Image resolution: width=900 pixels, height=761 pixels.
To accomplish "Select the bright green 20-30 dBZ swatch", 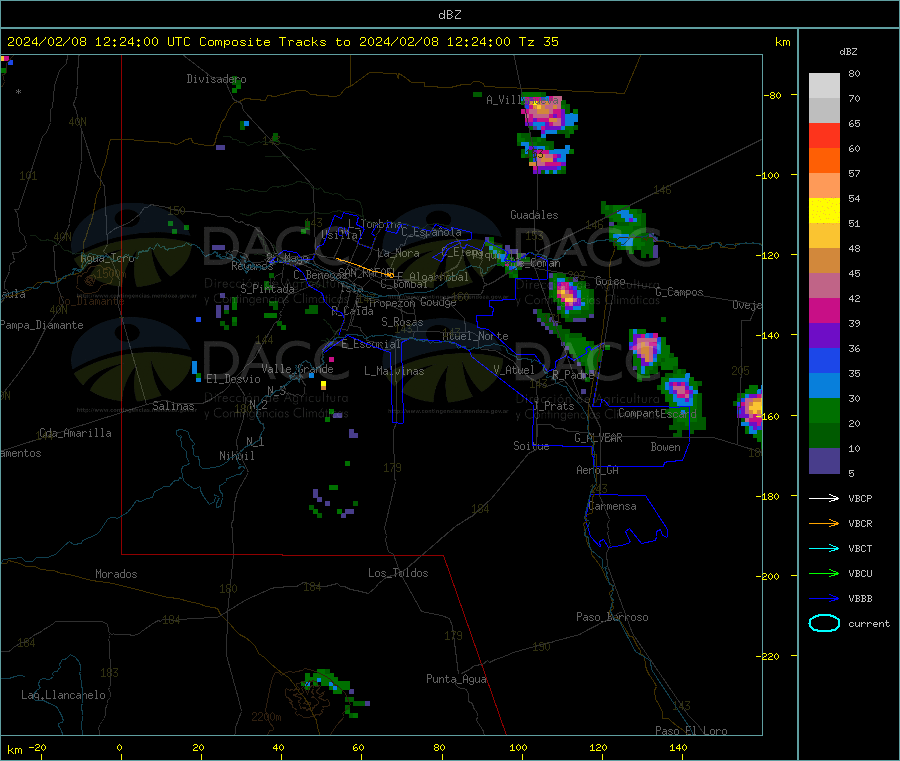I will (824, 411).
